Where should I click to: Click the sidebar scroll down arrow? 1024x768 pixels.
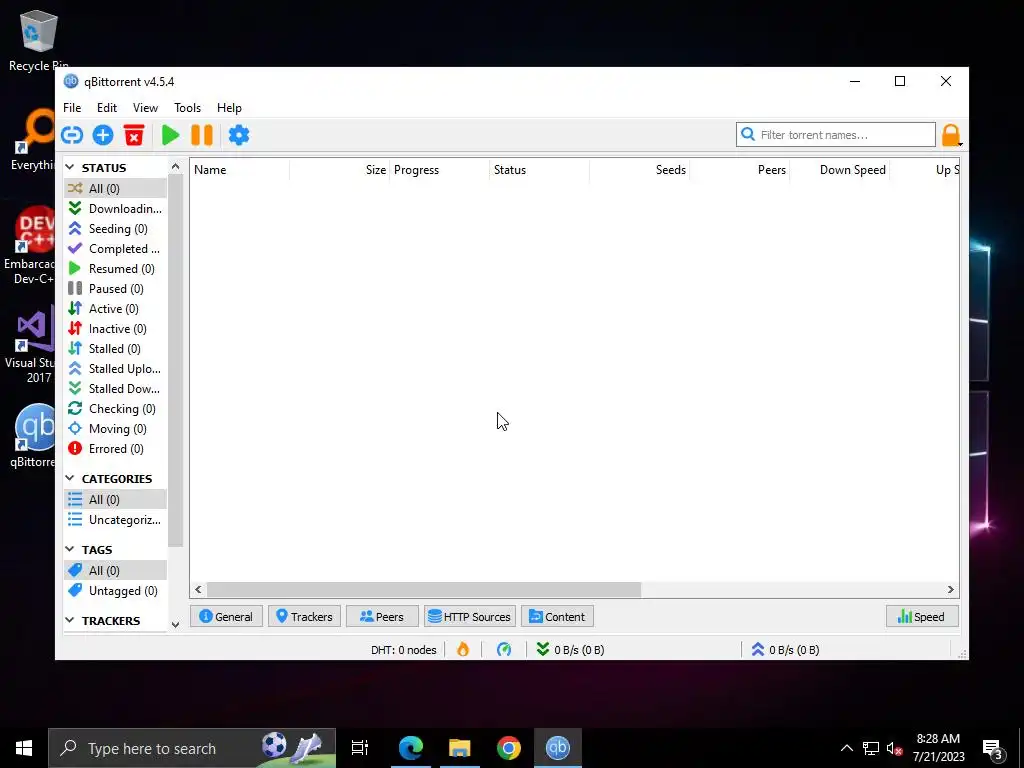click(175, 624)
